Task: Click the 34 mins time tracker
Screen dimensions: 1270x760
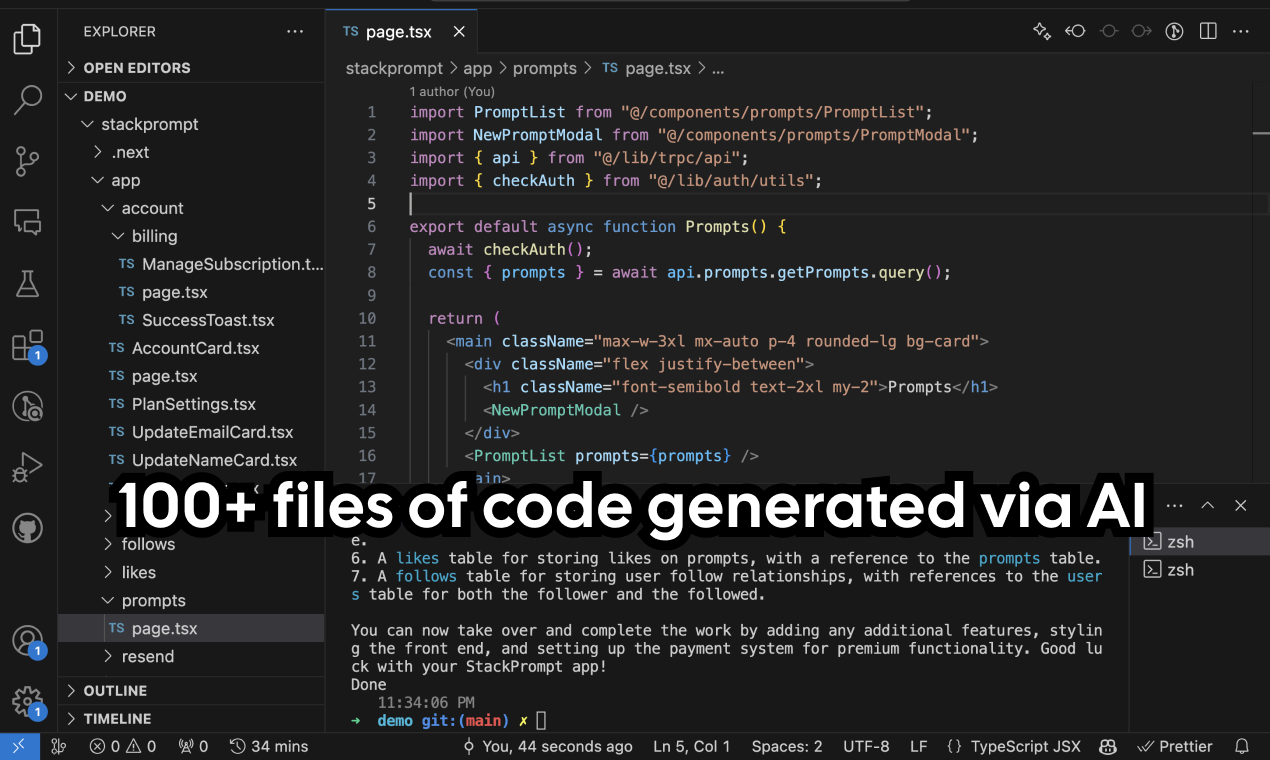Action: point(269,746)
